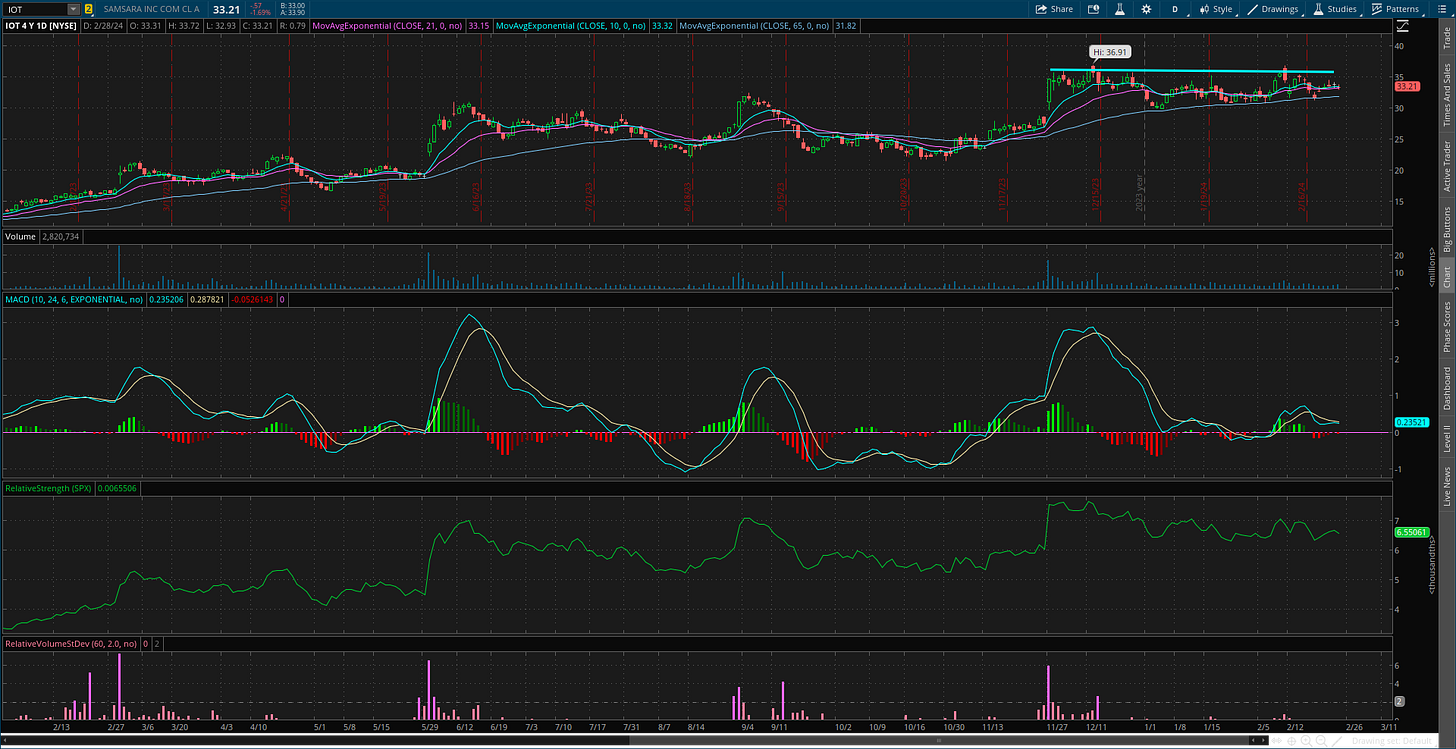Switch to Active Trader side tab
1456x749 pixels.
[1447, 166]
